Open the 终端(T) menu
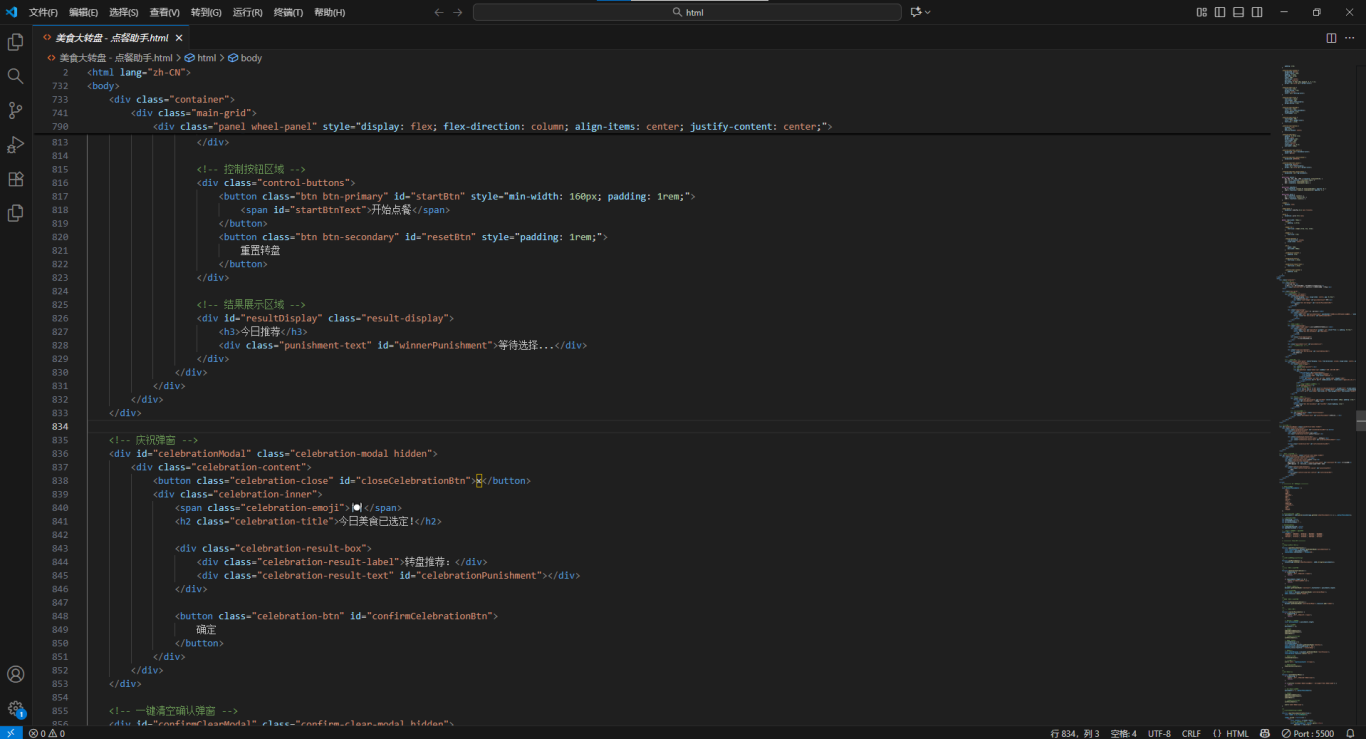1366x739 pixels. click(x=288, y=12)
